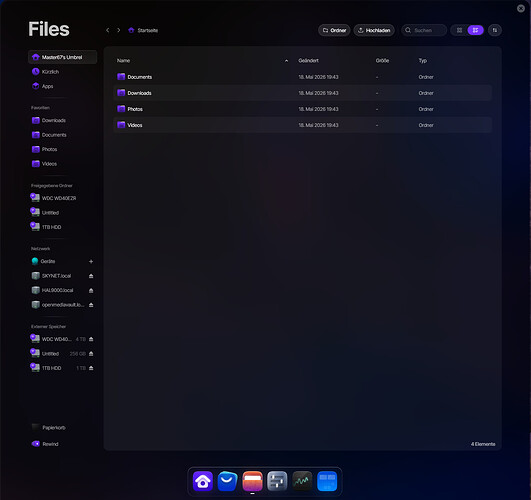This screenshot has width=531, height=500.
Task: Open Apps in the sidebar
Action: pos(62,86)
